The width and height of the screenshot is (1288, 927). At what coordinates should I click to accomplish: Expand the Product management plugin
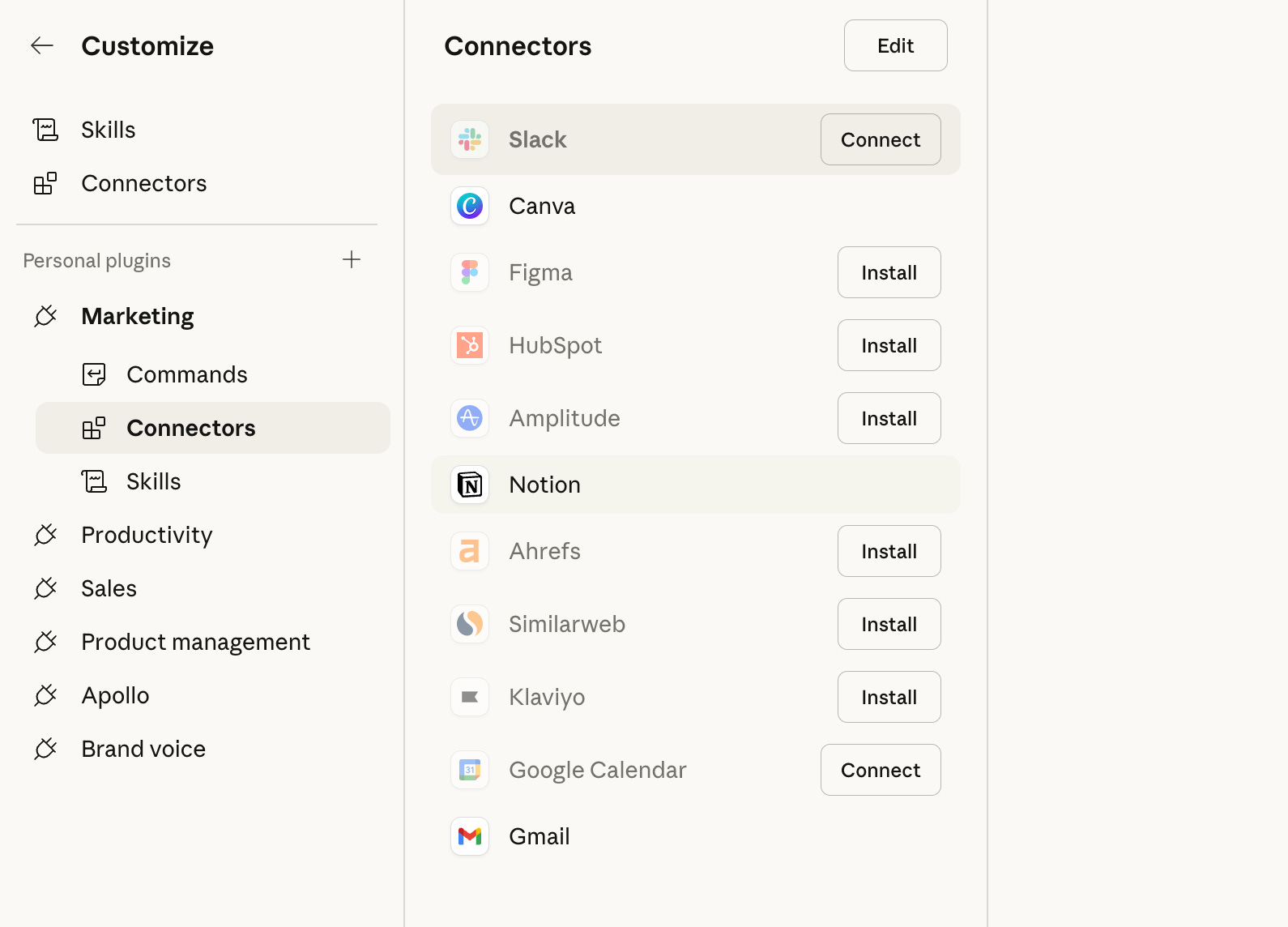(x=195, y=642)
